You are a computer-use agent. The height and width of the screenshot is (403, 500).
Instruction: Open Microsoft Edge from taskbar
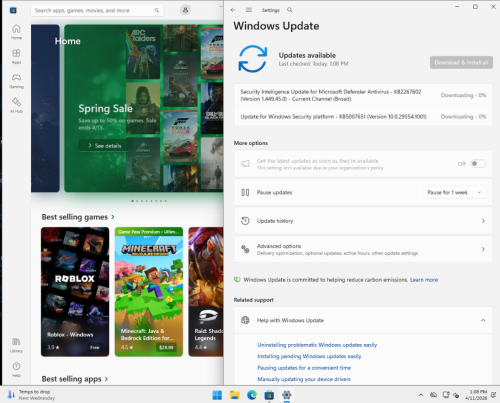click(252, 395)
